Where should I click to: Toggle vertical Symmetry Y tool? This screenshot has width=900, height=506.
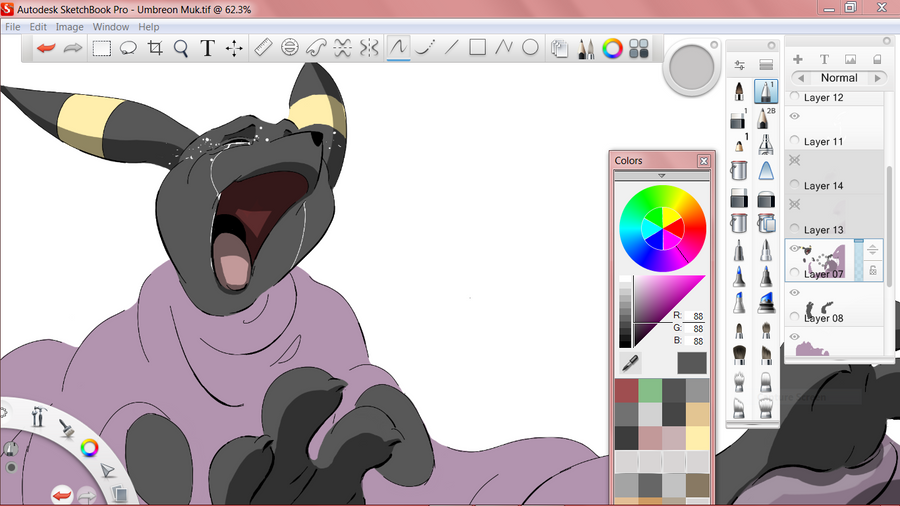tap(369, 48)
